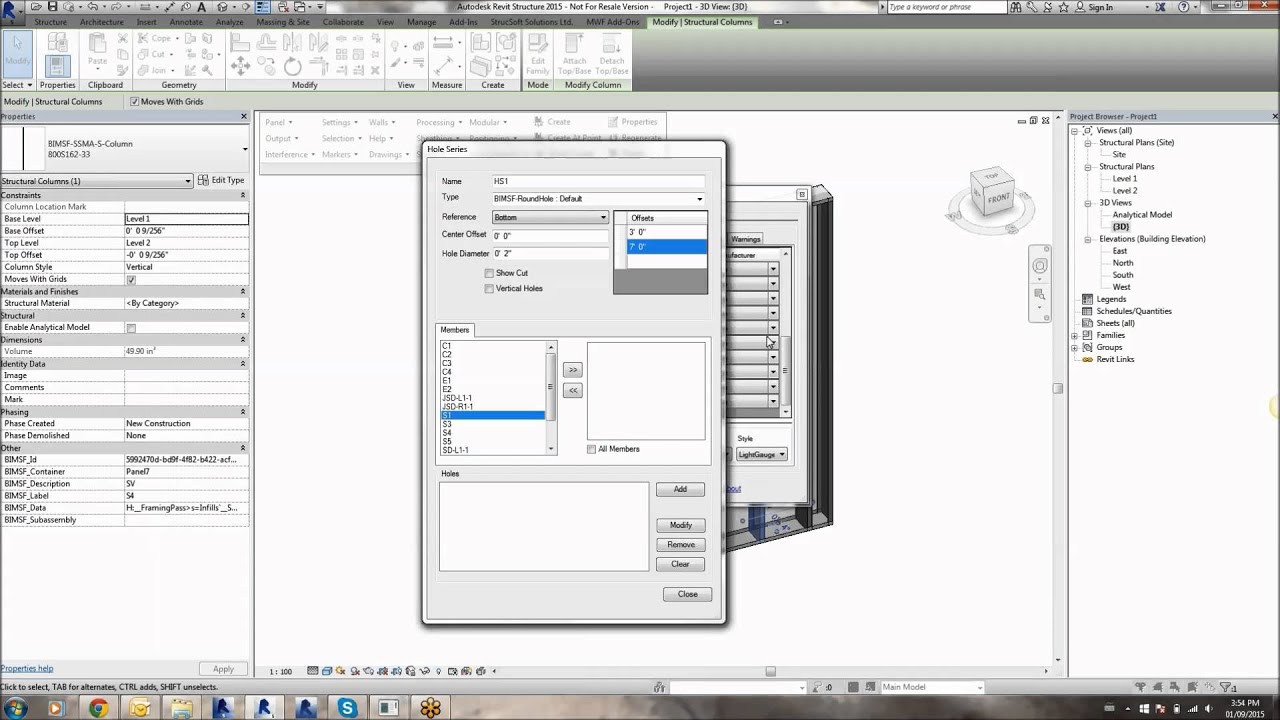This screenshot has width=1280, height=720.
Task: Click the view horizontal scrollbar thumb
Action: (770, 671)
